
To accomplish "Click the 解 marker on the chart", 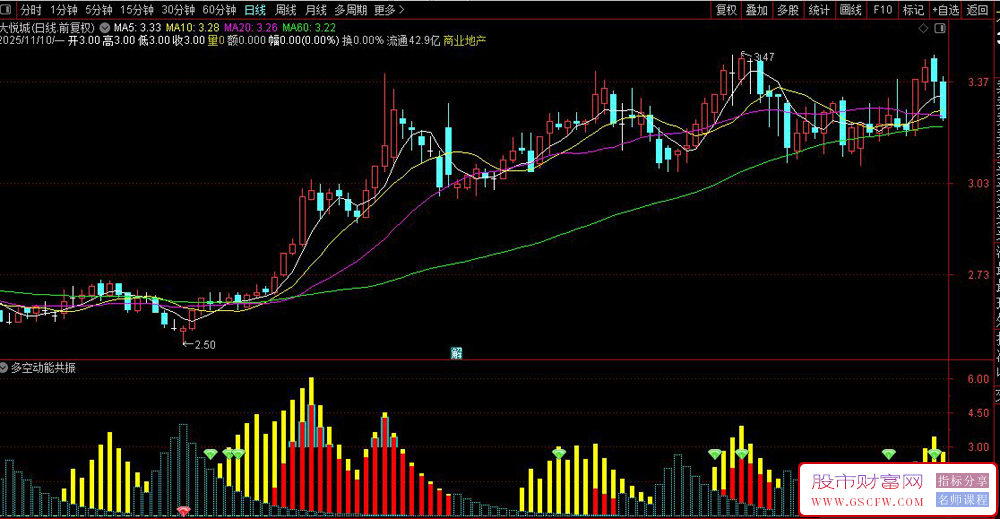I will pos(457,354).
